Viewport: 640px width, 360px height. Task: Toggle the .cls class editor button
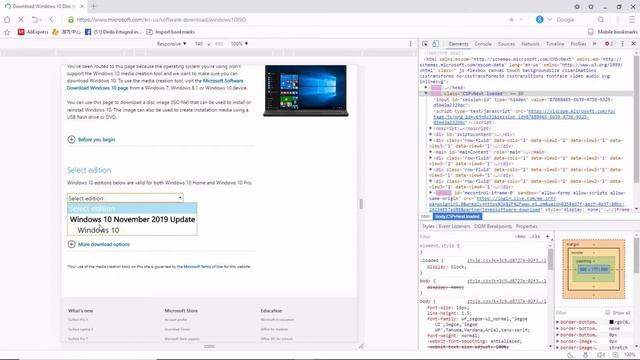535,237
